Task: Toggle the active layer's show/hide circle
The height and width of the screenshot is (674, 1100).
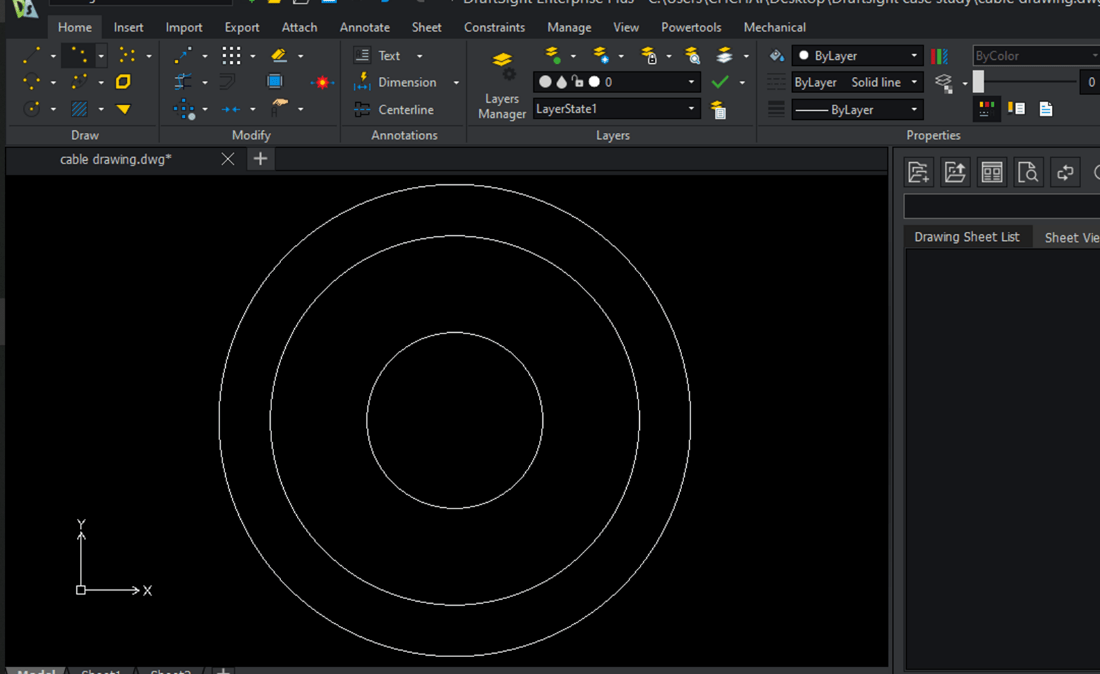Action: 545,82
